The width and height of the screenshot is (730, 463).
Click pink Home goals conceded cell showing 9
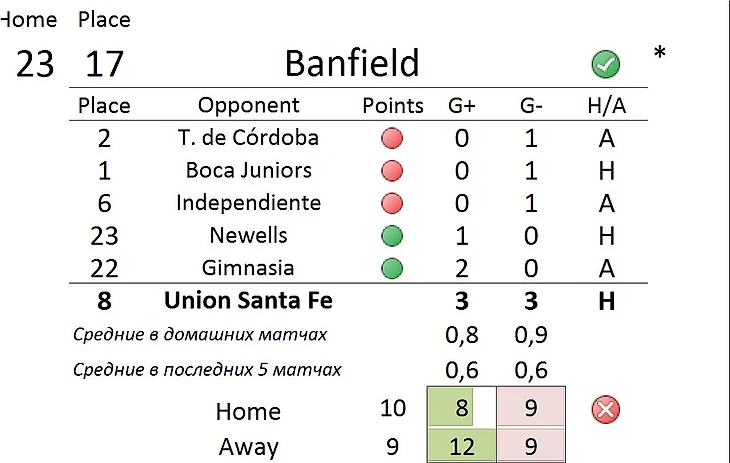pos(532,410)
